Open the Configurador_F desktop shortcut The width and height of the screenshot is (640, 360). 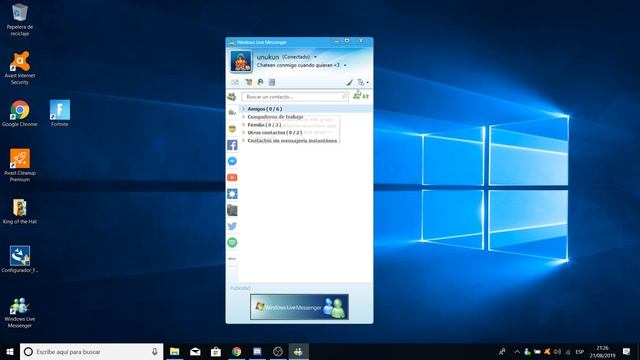pos(20,260)
